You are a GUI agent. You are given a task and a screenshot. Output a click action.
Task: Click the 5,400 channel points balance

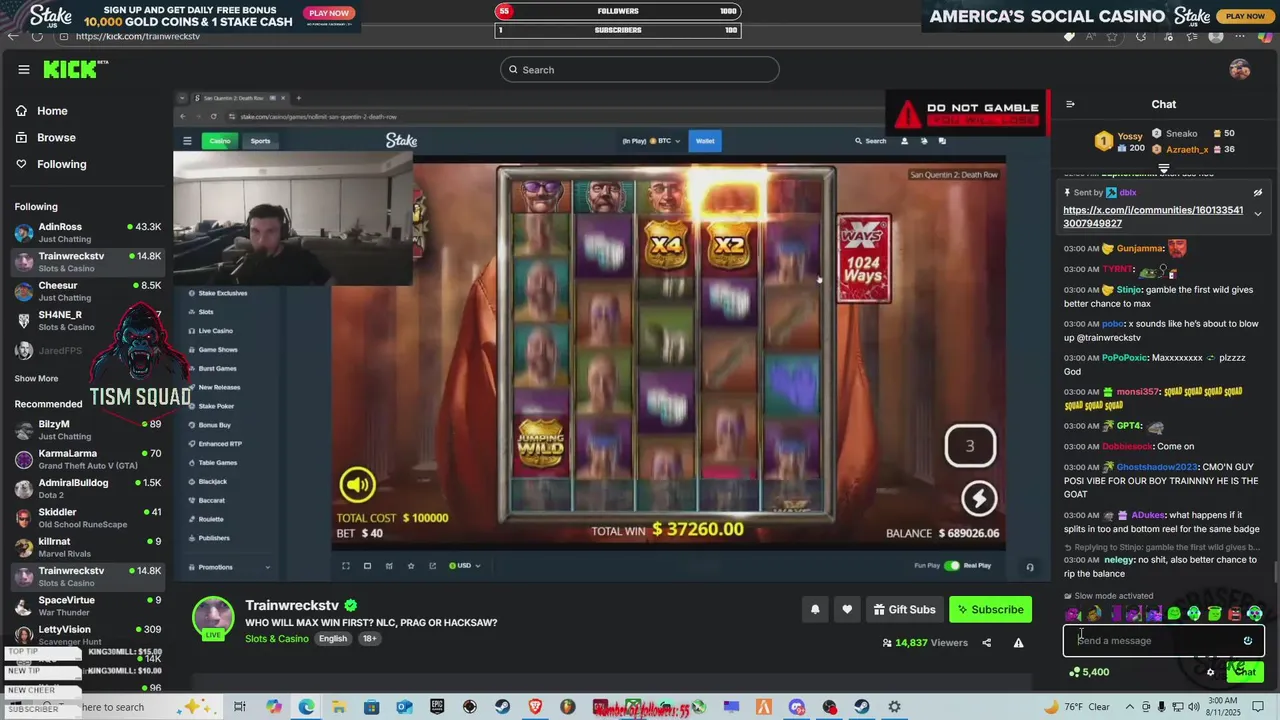click(1089, 672)
